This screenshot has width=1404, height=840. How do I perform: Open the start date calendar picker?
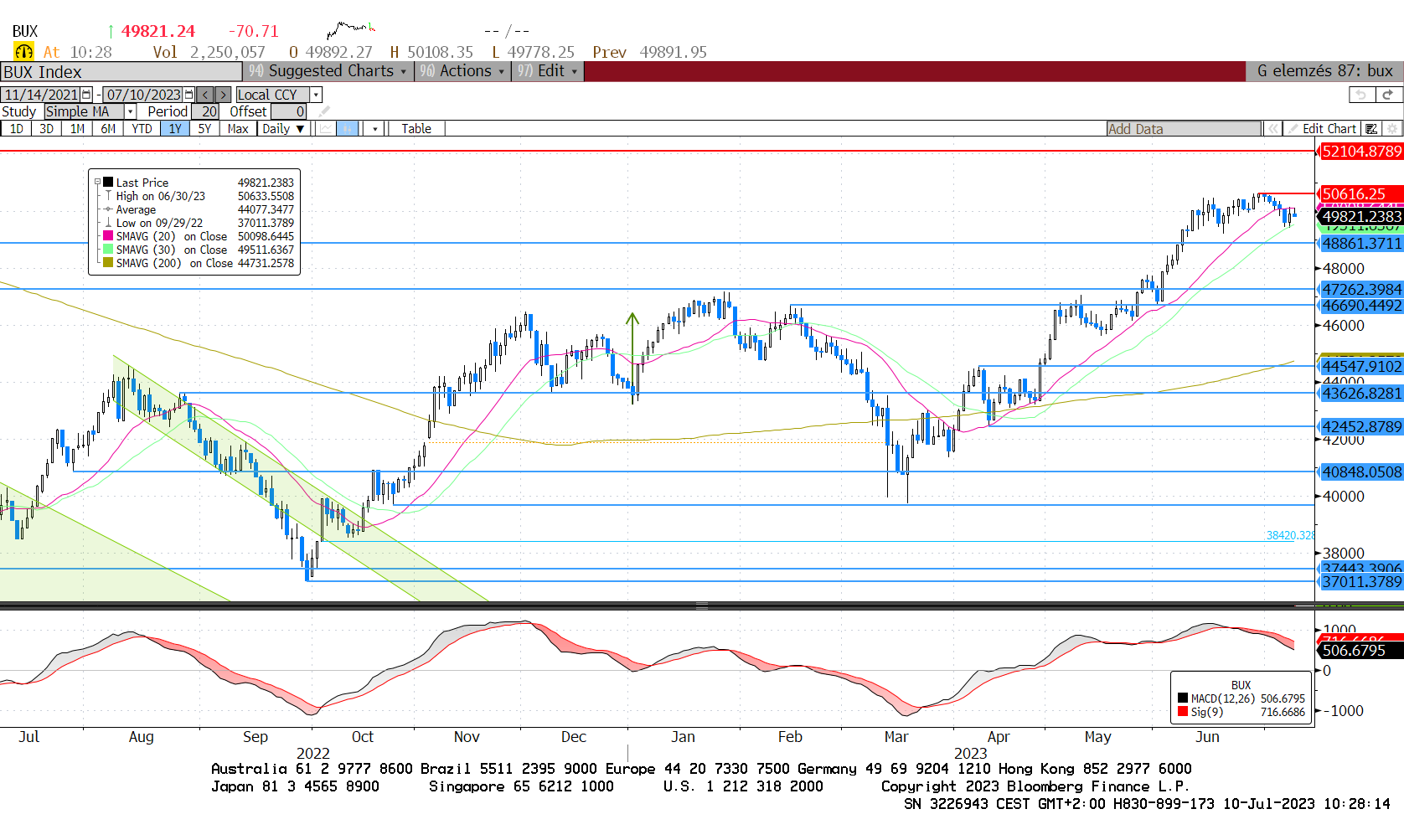(x=86, y=95)
